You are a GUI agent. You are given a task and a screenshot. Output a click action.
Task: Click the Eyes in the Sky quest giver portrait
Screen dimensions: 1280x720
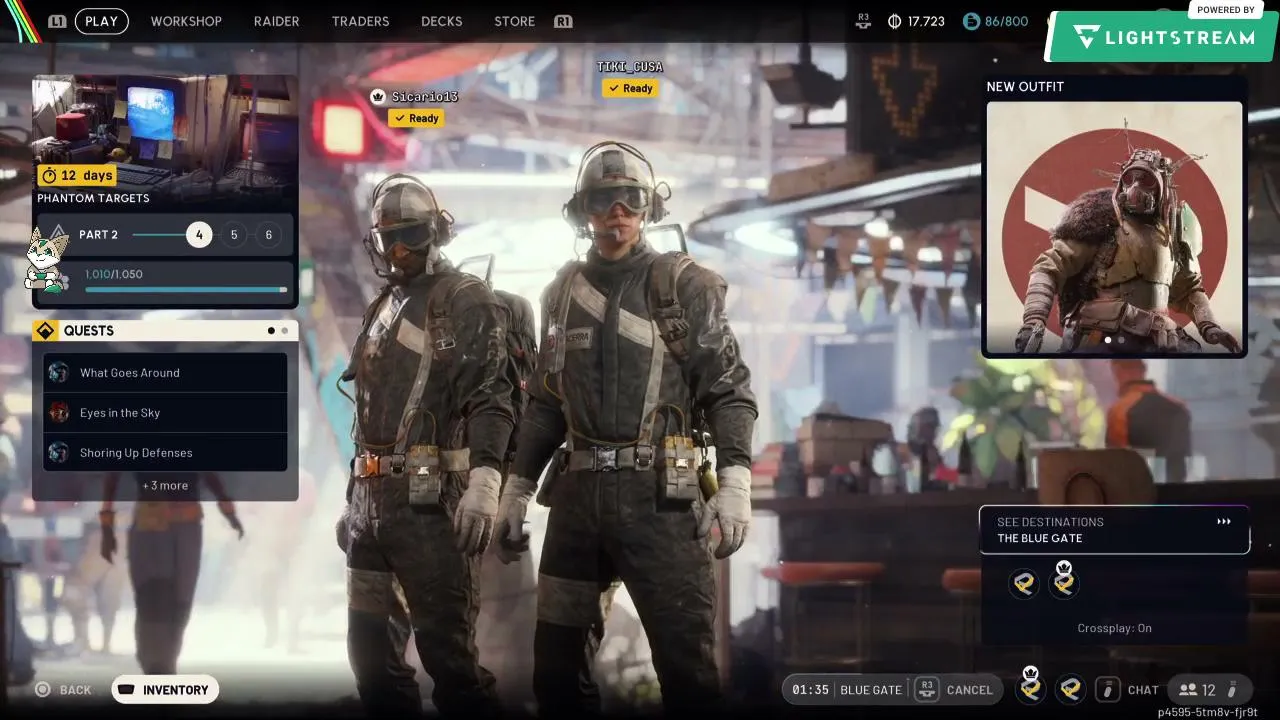click(59, 413)
